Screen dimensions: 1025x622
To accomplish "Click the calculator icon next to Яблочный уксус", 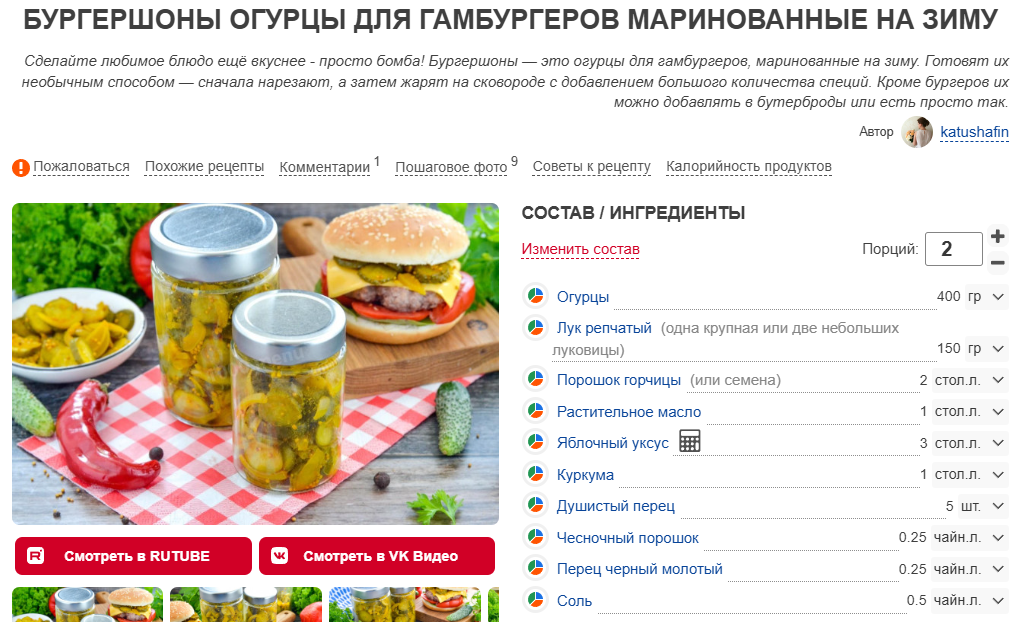I will [690, 441].
